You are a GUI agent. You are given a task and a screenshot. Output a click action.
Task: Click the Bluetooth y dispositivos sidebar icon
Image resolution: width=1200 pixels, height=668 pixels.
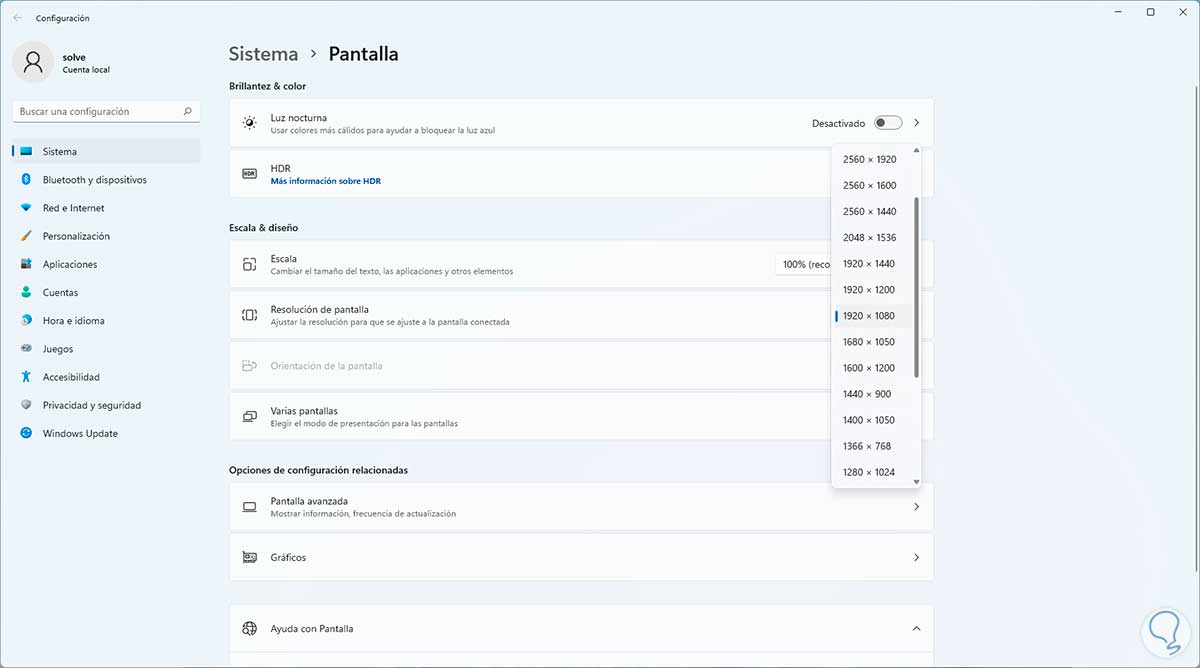(x=26, y=180)
